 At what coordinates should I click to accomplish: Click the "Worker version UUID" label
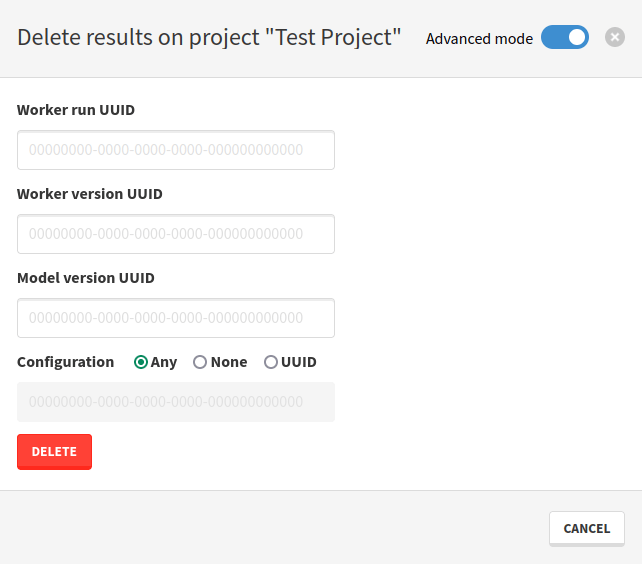[90, 194]
